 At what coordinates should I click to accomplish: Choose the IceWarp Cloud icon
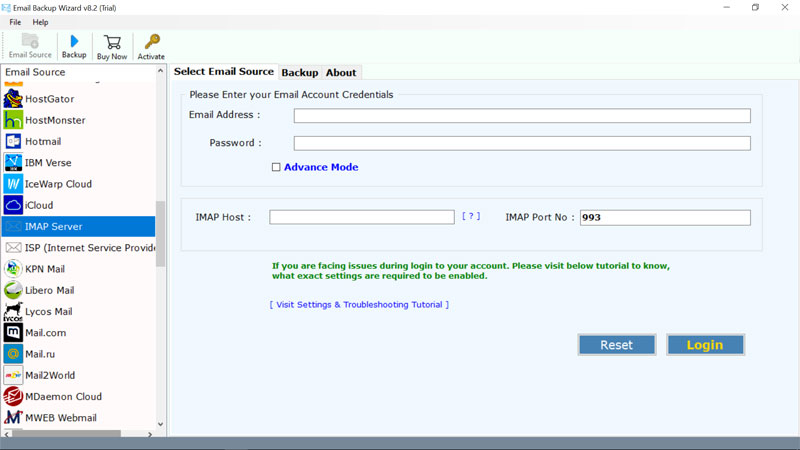click(x=13, y=184)
